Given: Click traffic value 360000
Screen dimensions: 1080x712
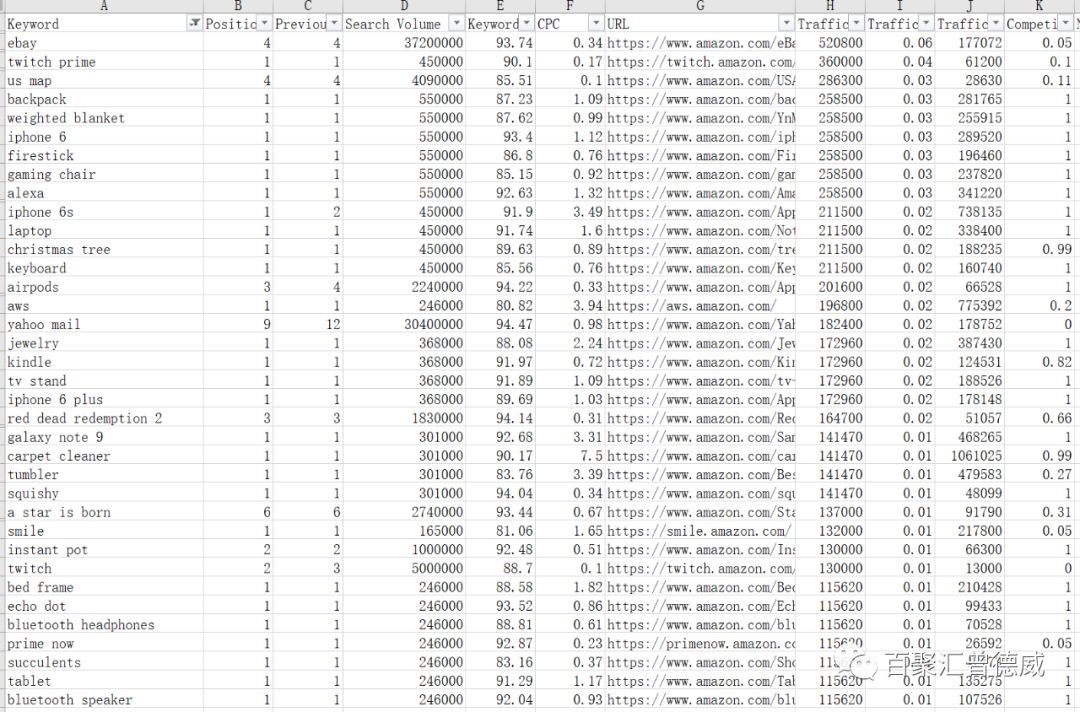Looking at the screenshot, I should click(831, 61).
